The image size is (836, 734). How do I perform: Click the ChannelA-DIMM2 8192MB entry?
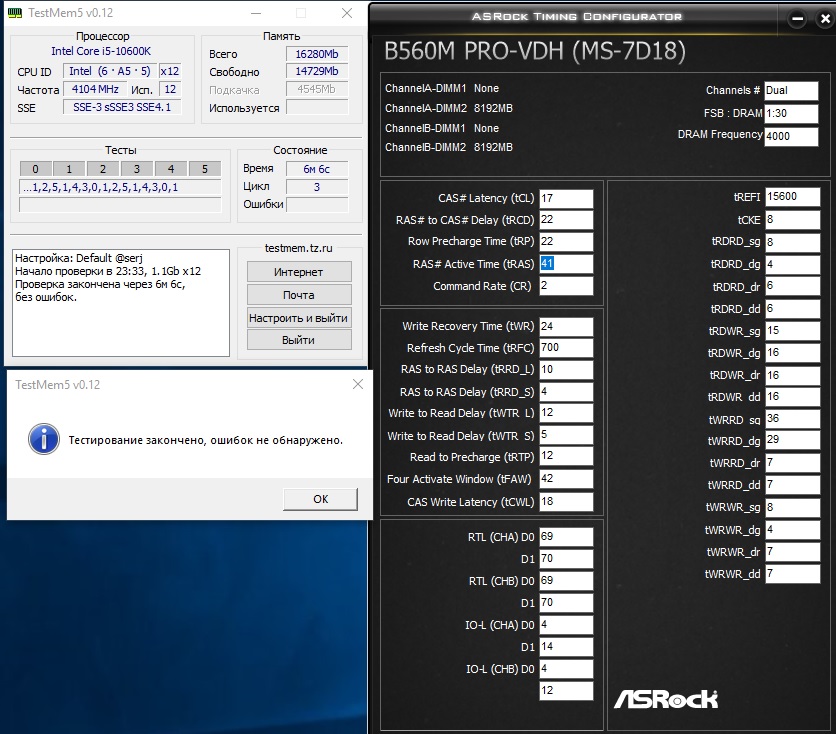[449, 108]
